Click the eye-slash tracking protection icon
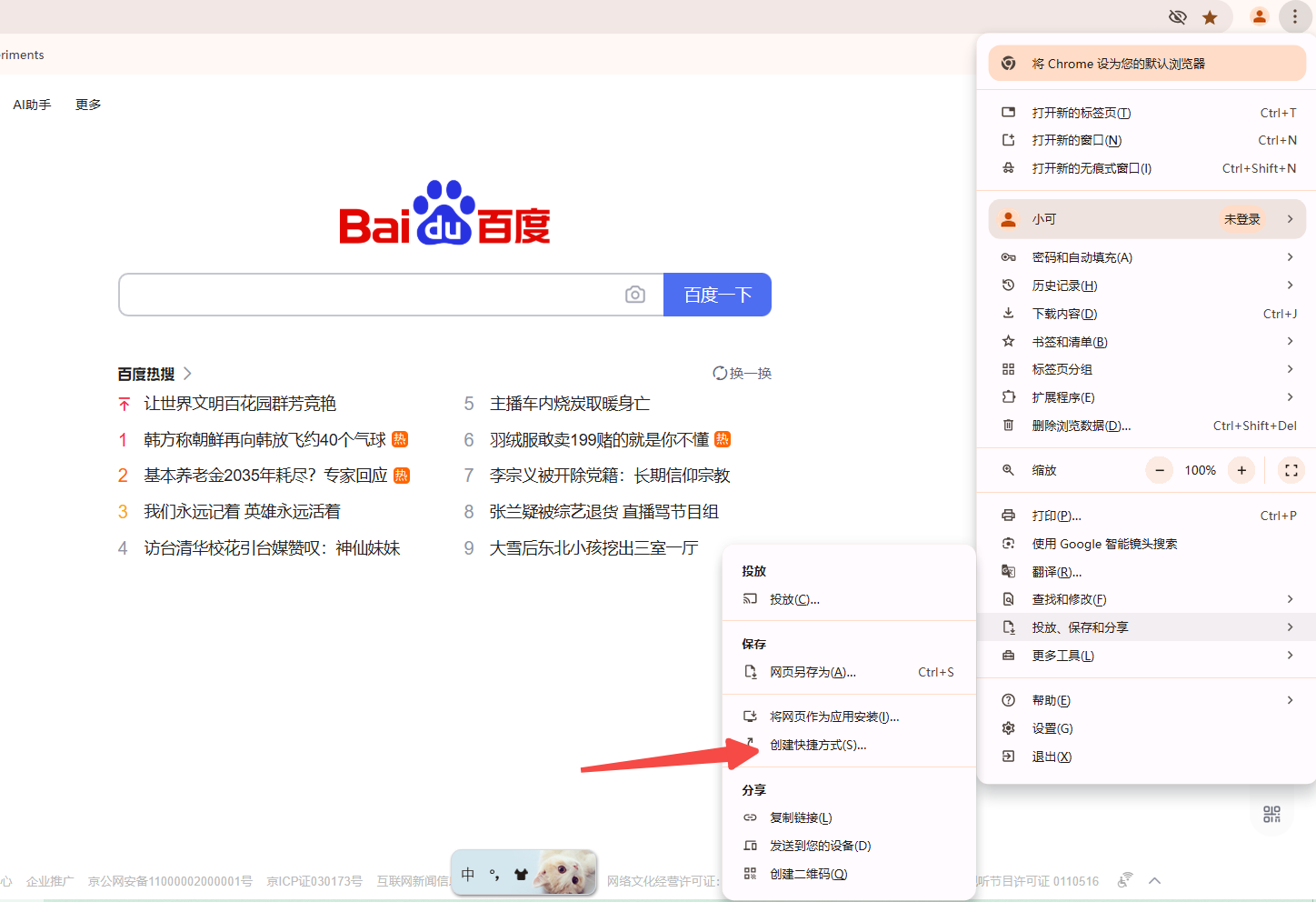This screenshot has width=1316, height=902. (x=1178, y=17)
